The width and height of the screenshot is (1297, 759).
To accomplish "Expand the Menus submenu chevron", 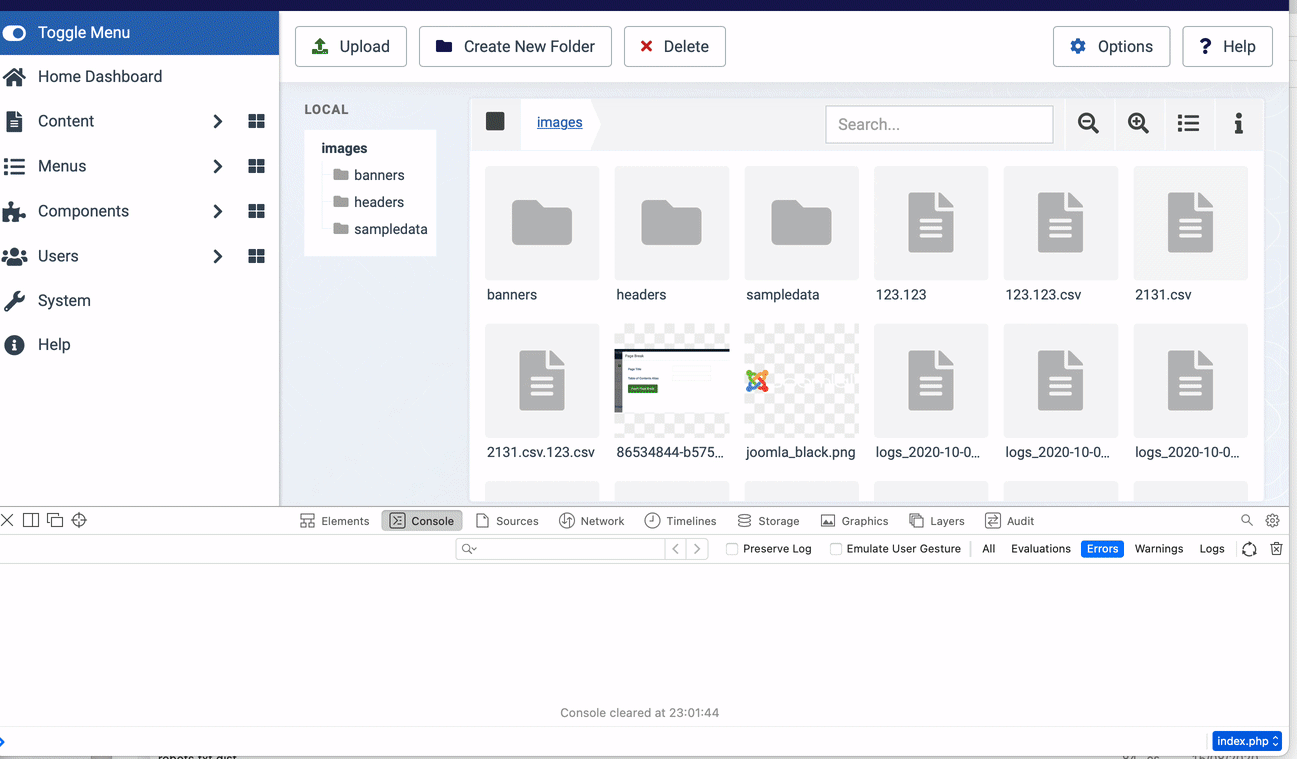I will click(x=217, y=166).
